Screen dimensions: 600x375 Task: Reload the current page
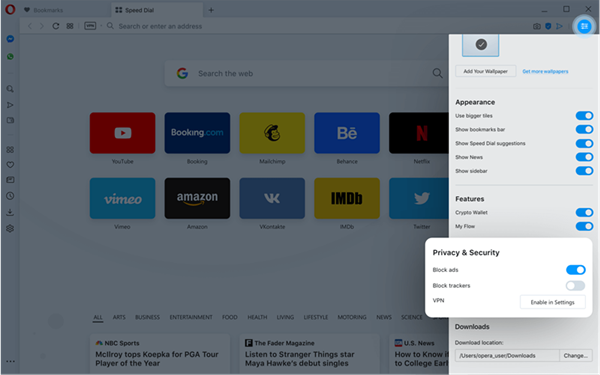pos(55,26)
